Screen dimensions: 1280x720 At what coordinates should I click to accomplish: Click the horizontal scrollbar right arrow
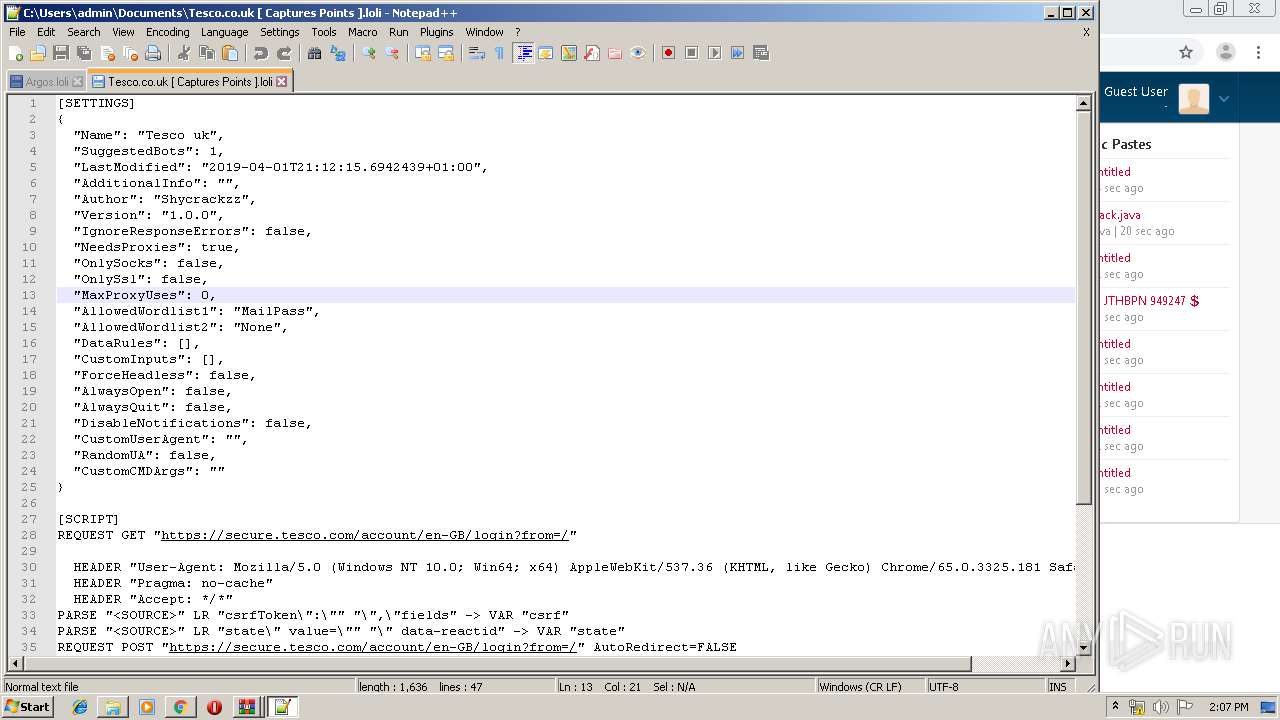pyautogui.click(x=1068, y=663)
